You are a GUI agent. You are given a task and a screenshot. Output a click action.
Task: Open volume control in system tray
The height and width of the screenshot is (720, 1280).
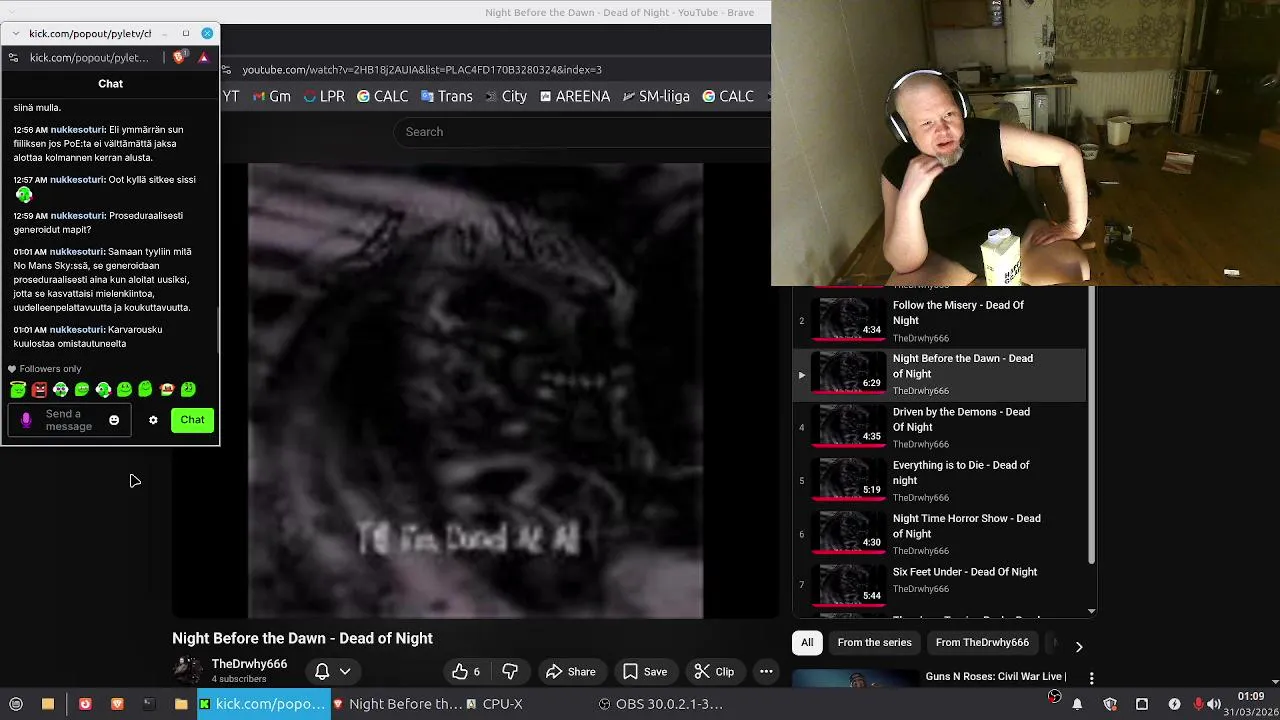tap(1215, 704)
